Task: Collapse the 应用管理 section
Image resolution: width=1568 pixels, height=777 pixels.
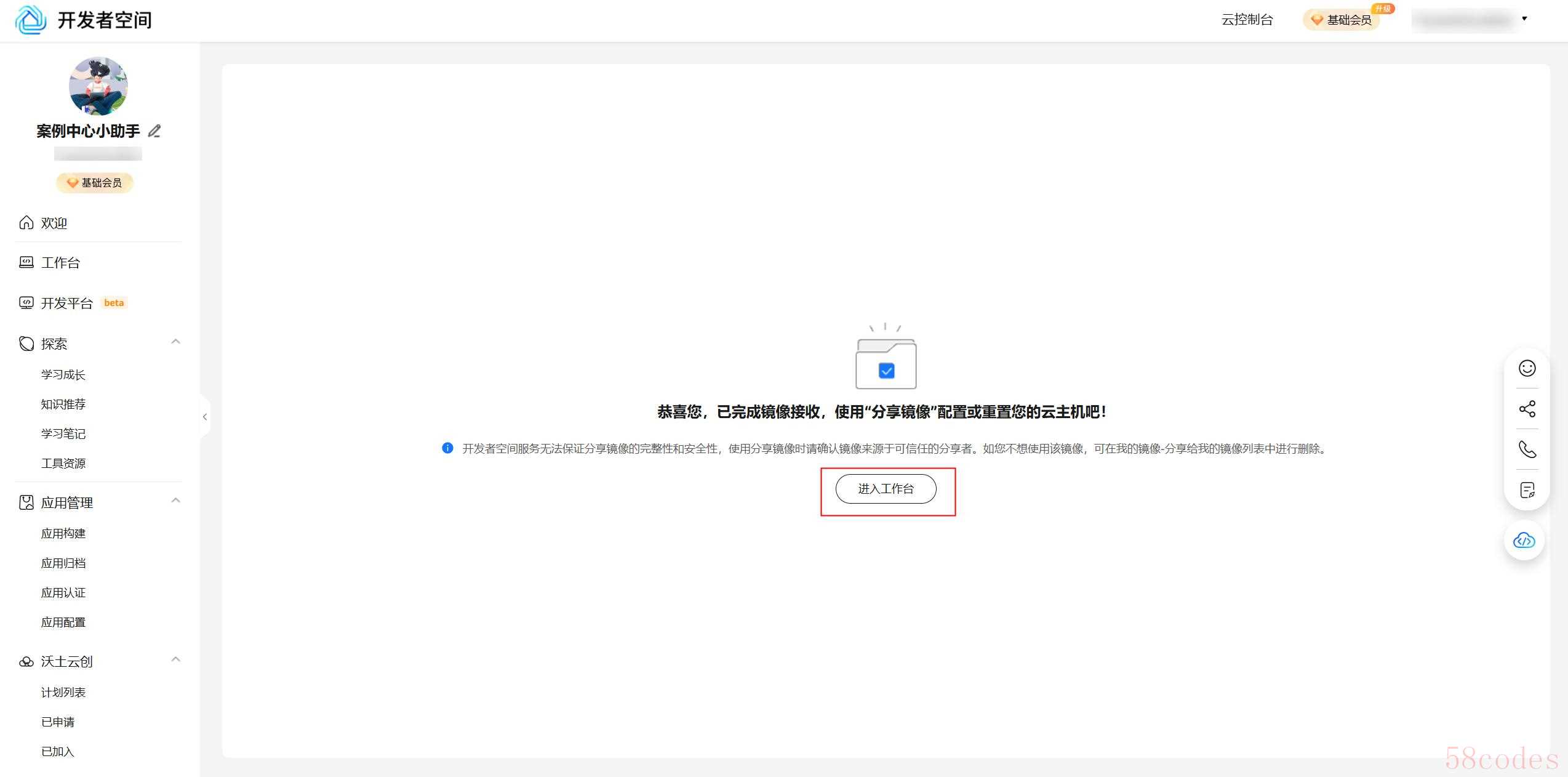Action: click(x=175, y=501)
